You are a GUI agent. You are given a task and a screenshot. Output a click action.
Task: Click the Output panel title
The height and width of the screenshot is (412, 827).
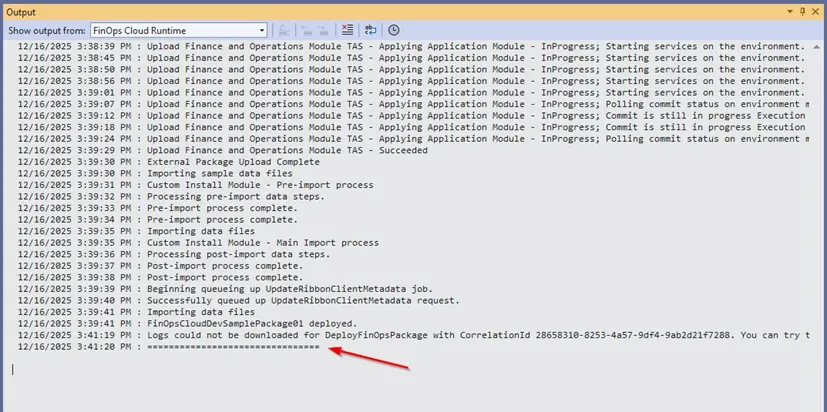pyautogui.click(x=21, y=12)
